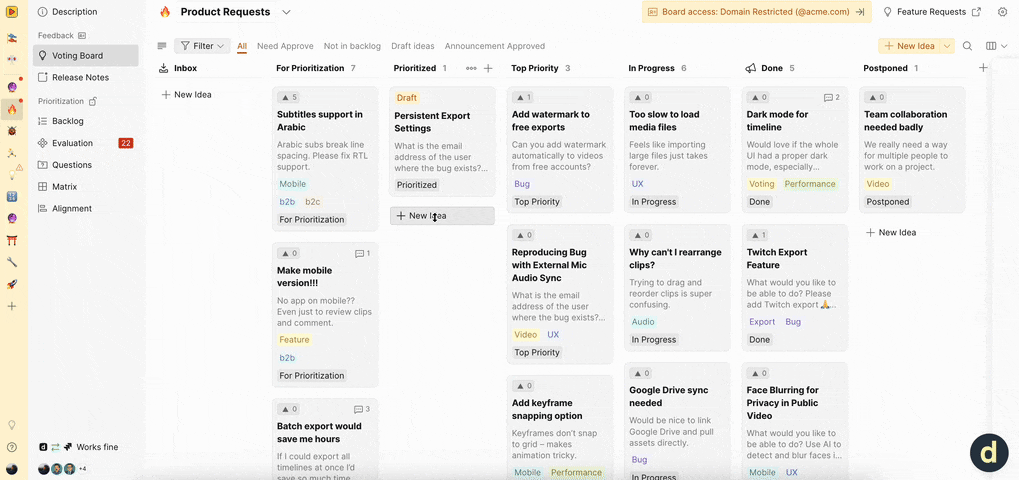Open the Feature Requests external link

point(975,12)
